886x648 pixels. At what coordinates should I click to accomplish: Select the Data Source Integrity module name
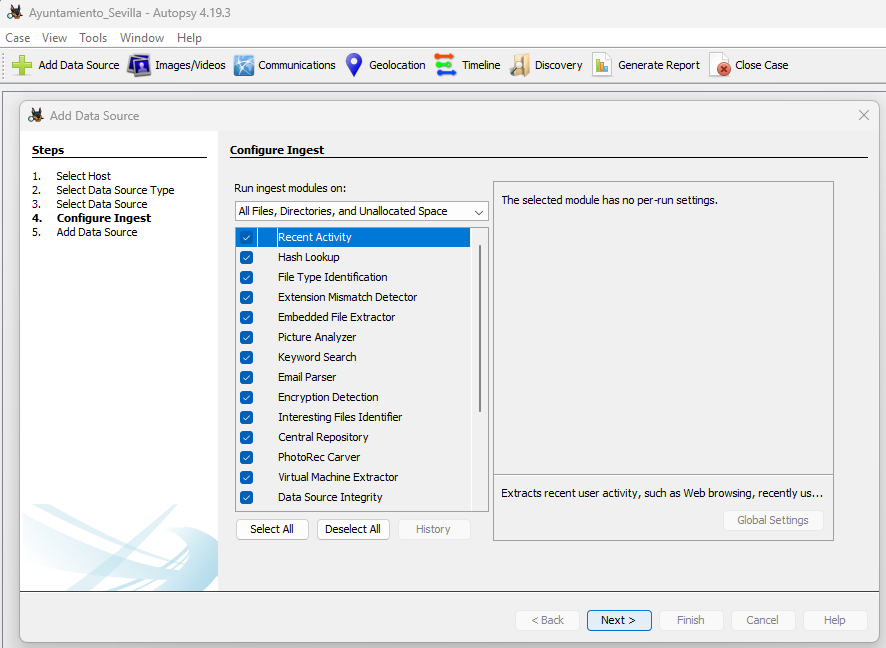click(x=330, y=498)
